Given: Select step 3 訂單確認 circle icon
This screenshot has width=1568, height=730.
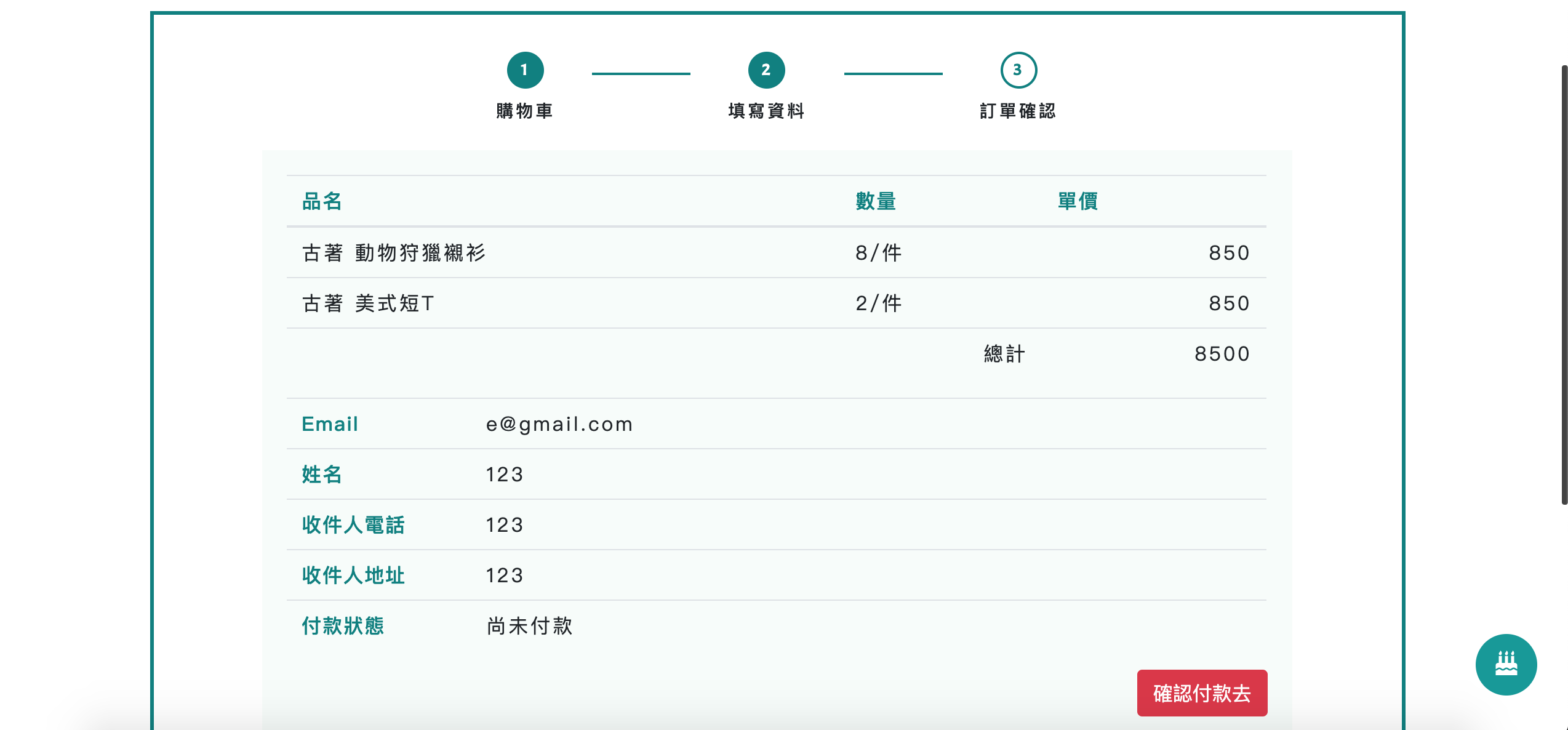Looking at the screenshot, I should tap(1018, 70).
